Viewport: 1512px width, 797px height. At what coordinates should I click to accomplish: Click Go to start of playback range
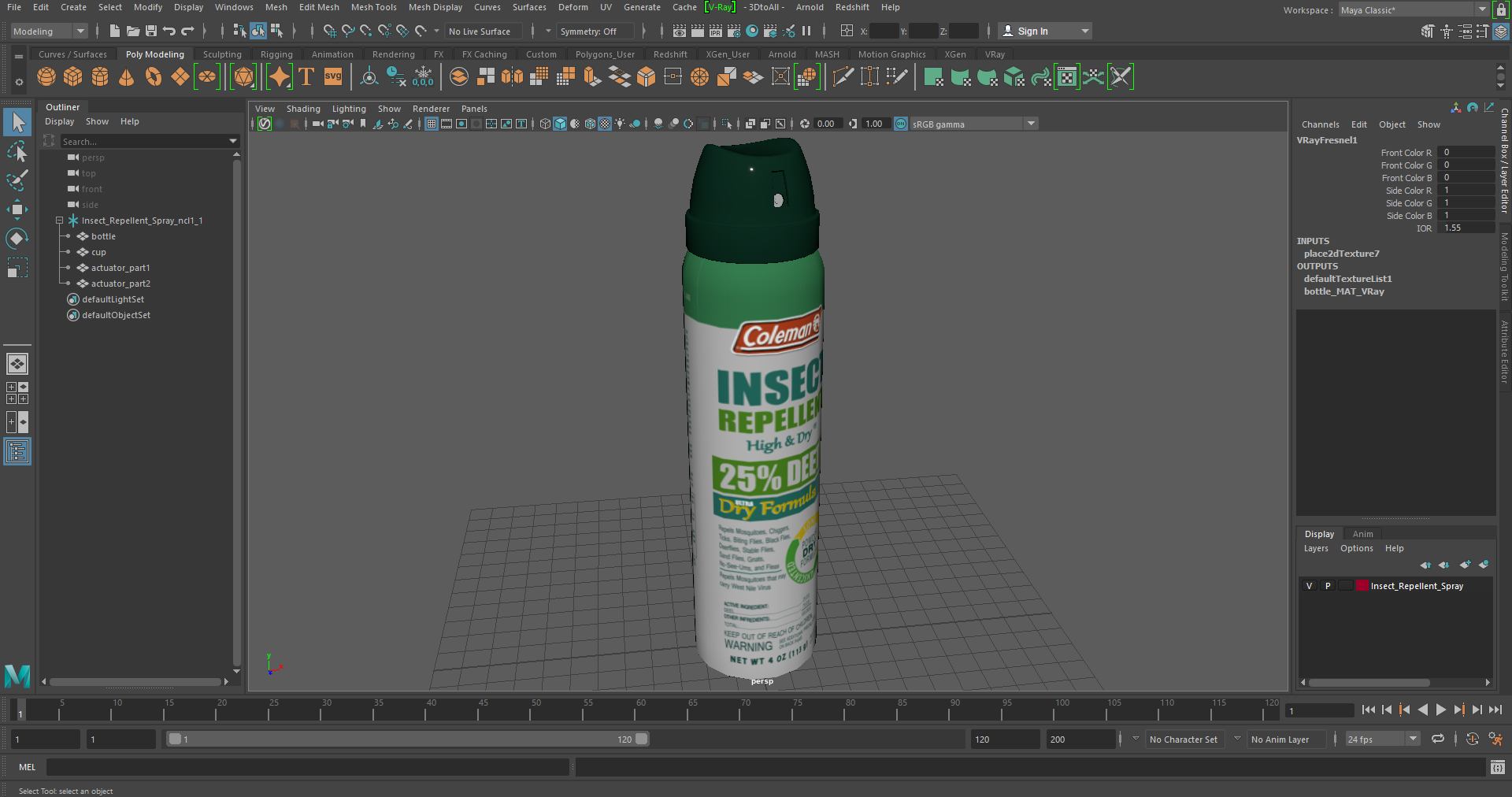click(x=1368, y=710)
